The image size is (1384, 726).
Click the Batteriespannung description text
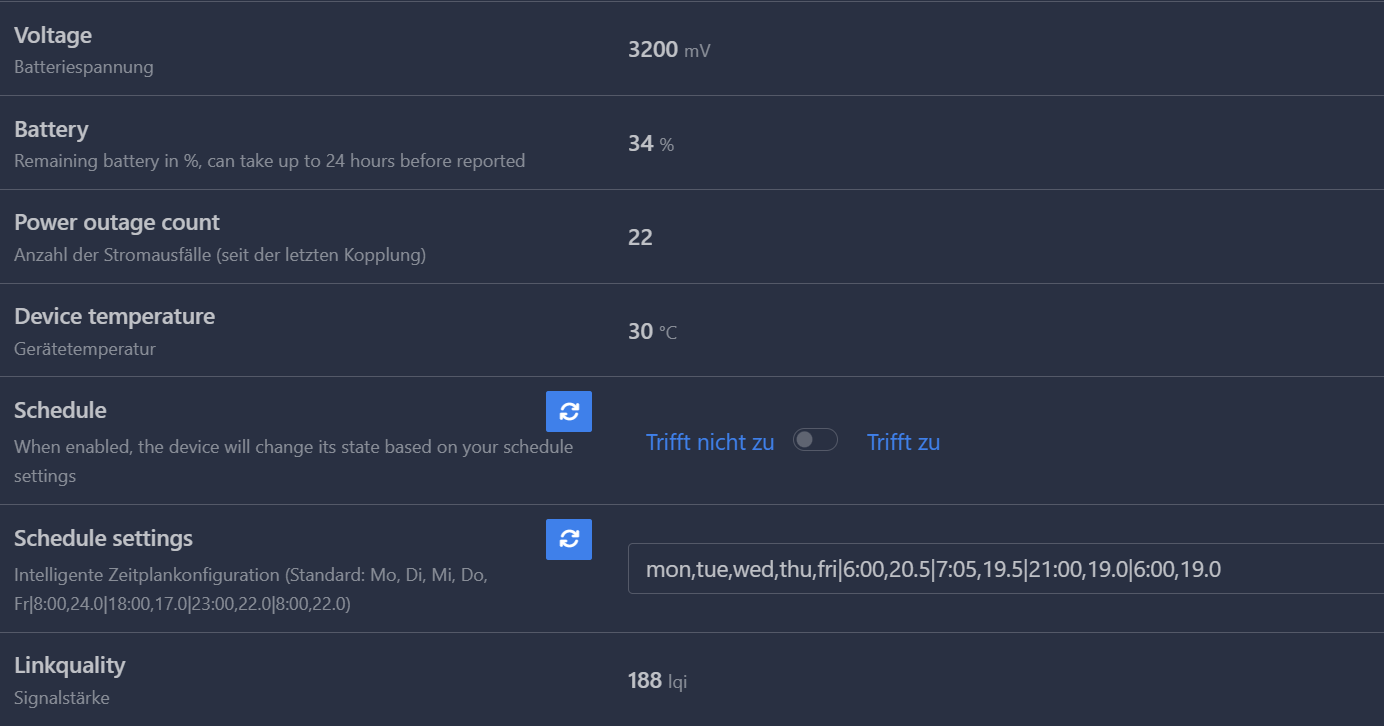(84, 67)
